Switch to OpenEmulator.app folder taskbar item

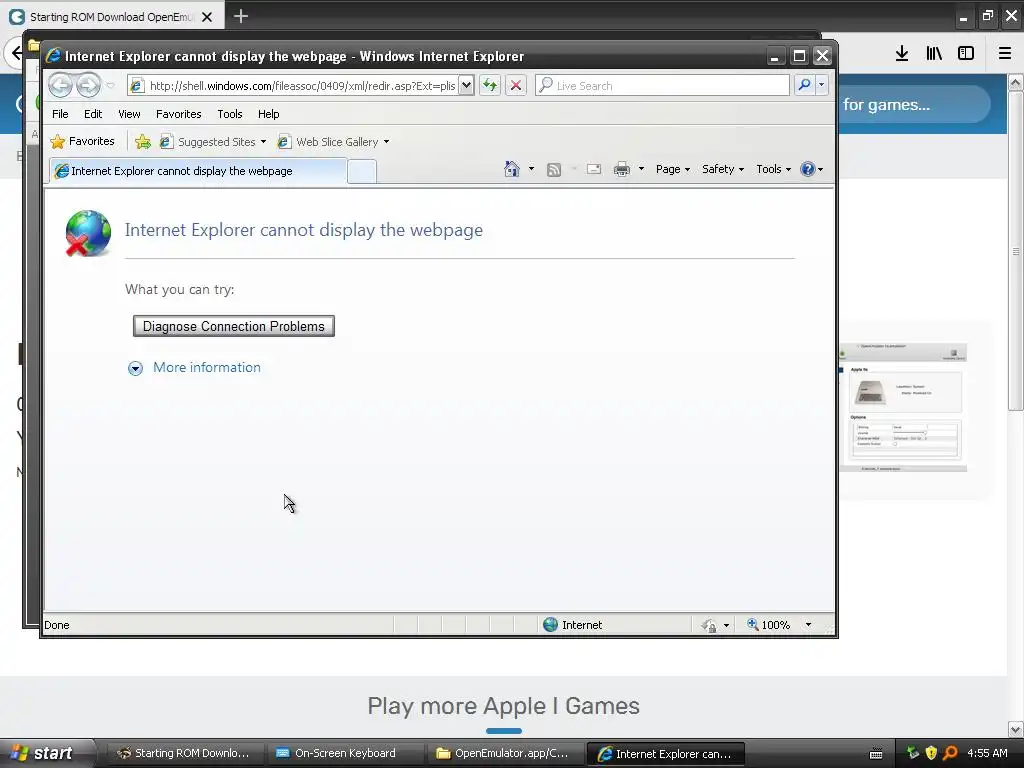(x=504, y=753)
